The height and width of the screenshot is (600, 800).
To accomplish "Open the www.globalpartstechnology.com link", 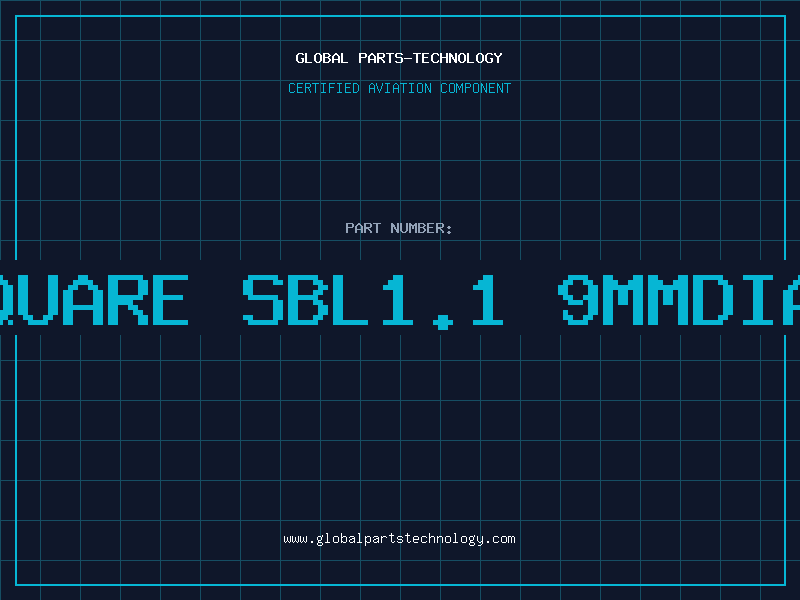I will (x=399, y=539).
